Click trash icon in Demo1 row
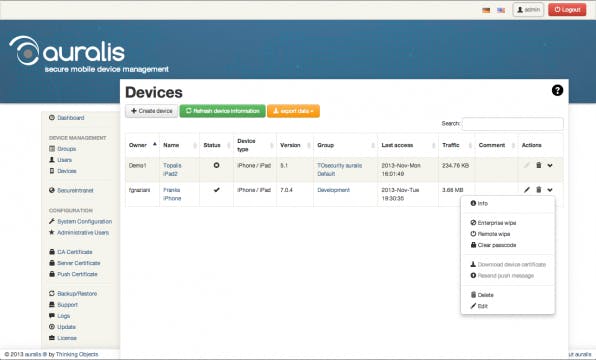This screenshot has height=360, width=596. [539, 165]
